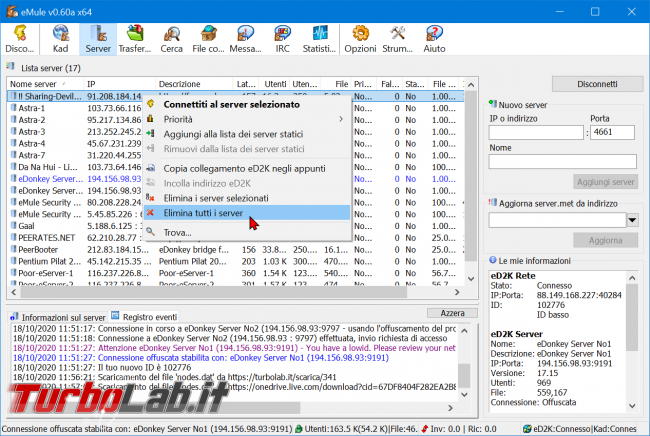Screen dimensions: 650x436
Task: Click the purple lowid warning log line
Action: coord(234,348)
